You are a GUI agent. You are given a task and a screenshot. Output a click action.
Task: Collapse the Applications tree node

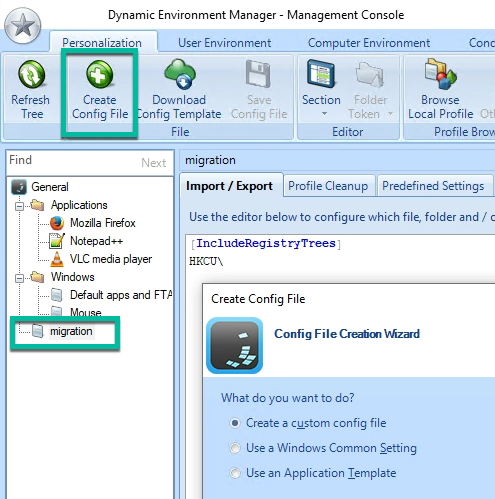19,206
